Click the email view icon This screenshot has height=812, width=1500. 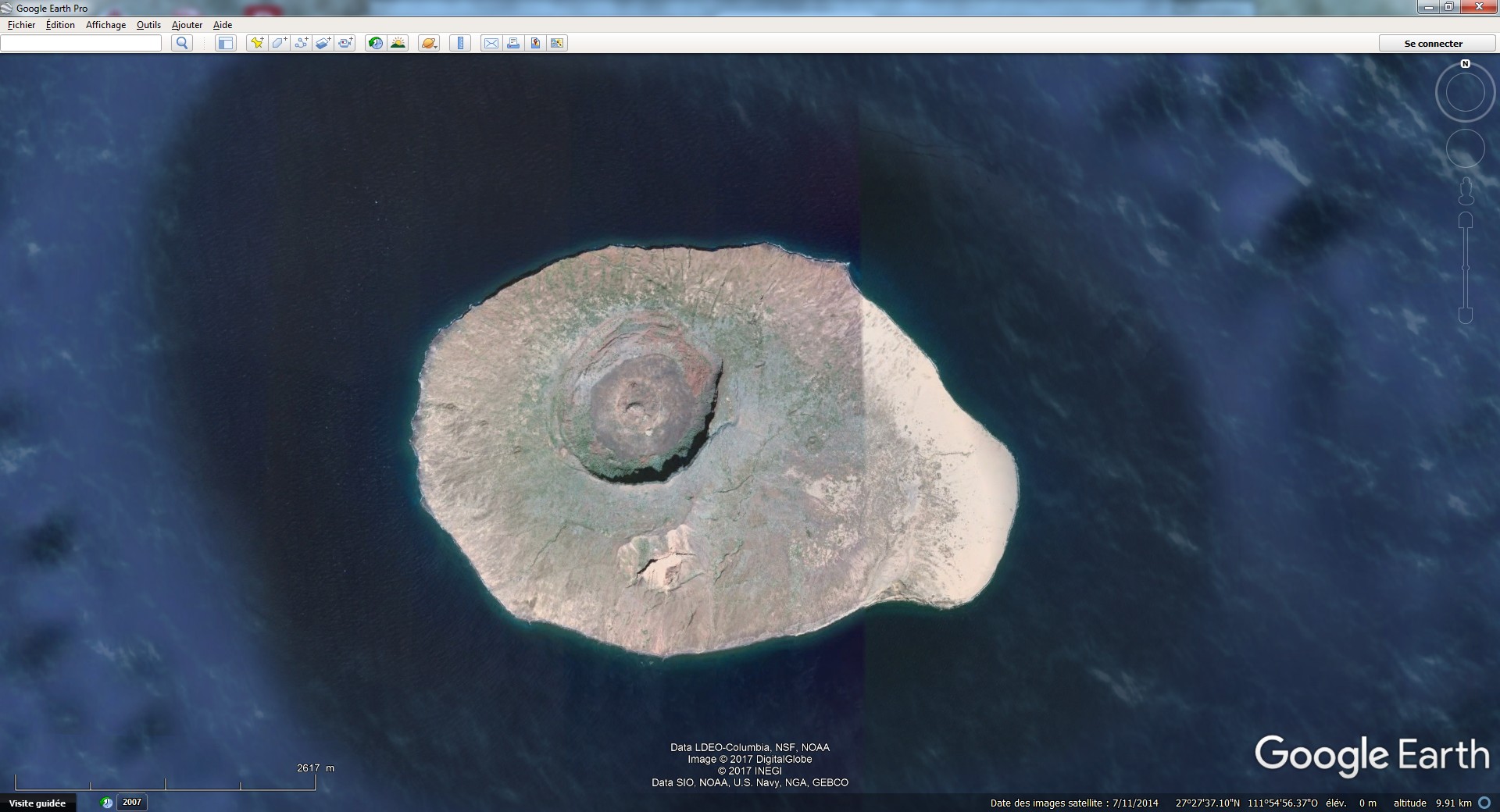coord(491,43)
